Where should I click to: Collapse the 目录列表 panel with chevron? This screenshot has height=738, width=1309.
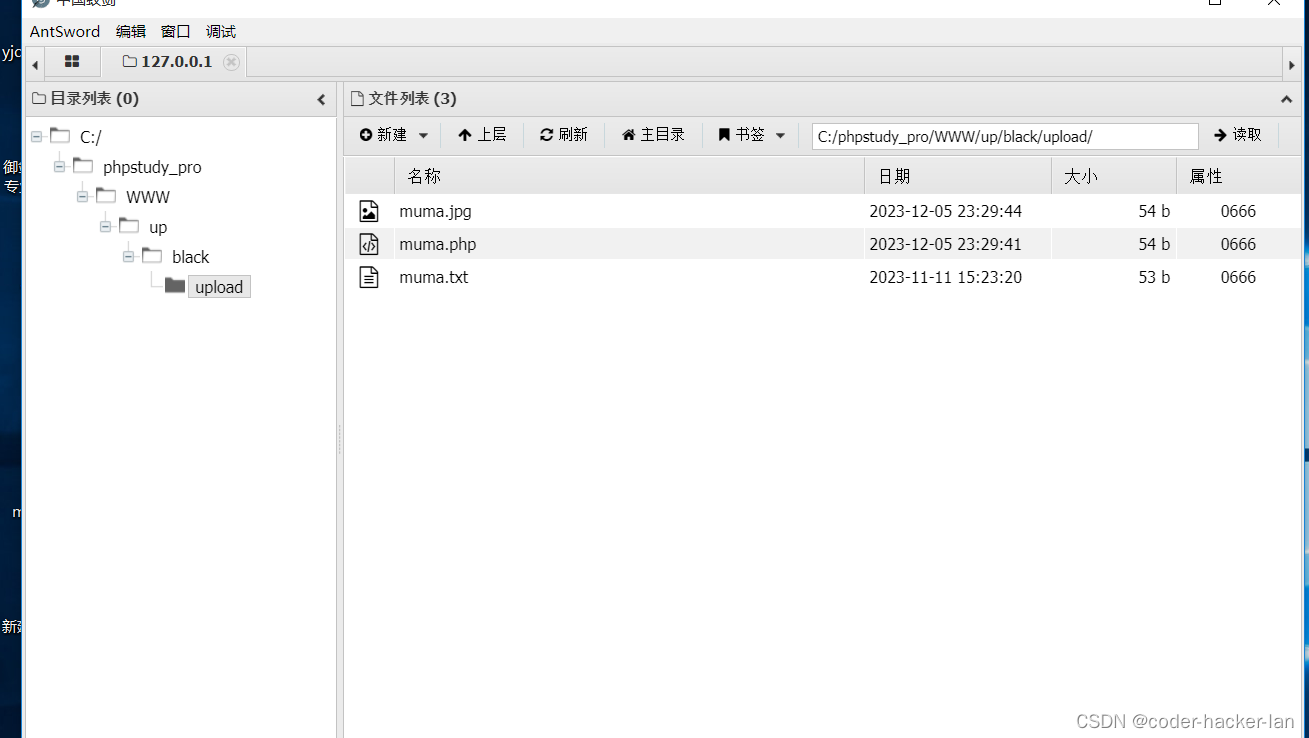point(321,99)
